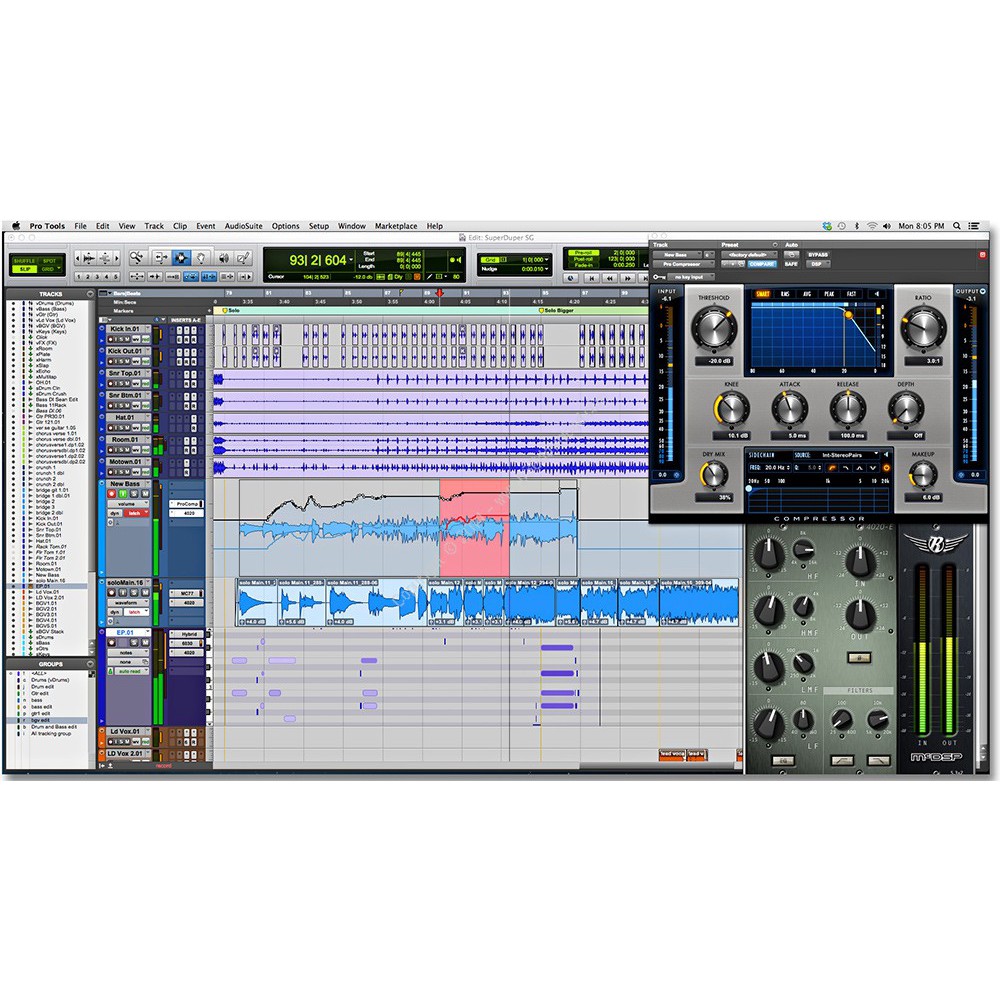
Task: Record-enable the New Bass track
Action: click(112, 494)
